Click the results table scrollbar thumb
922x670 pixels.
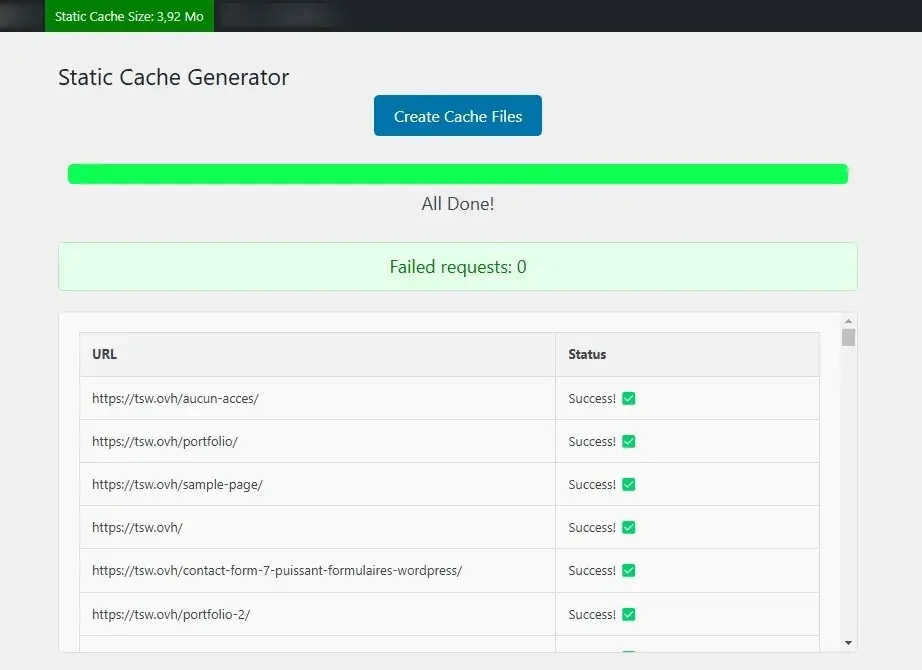[848, 338]
